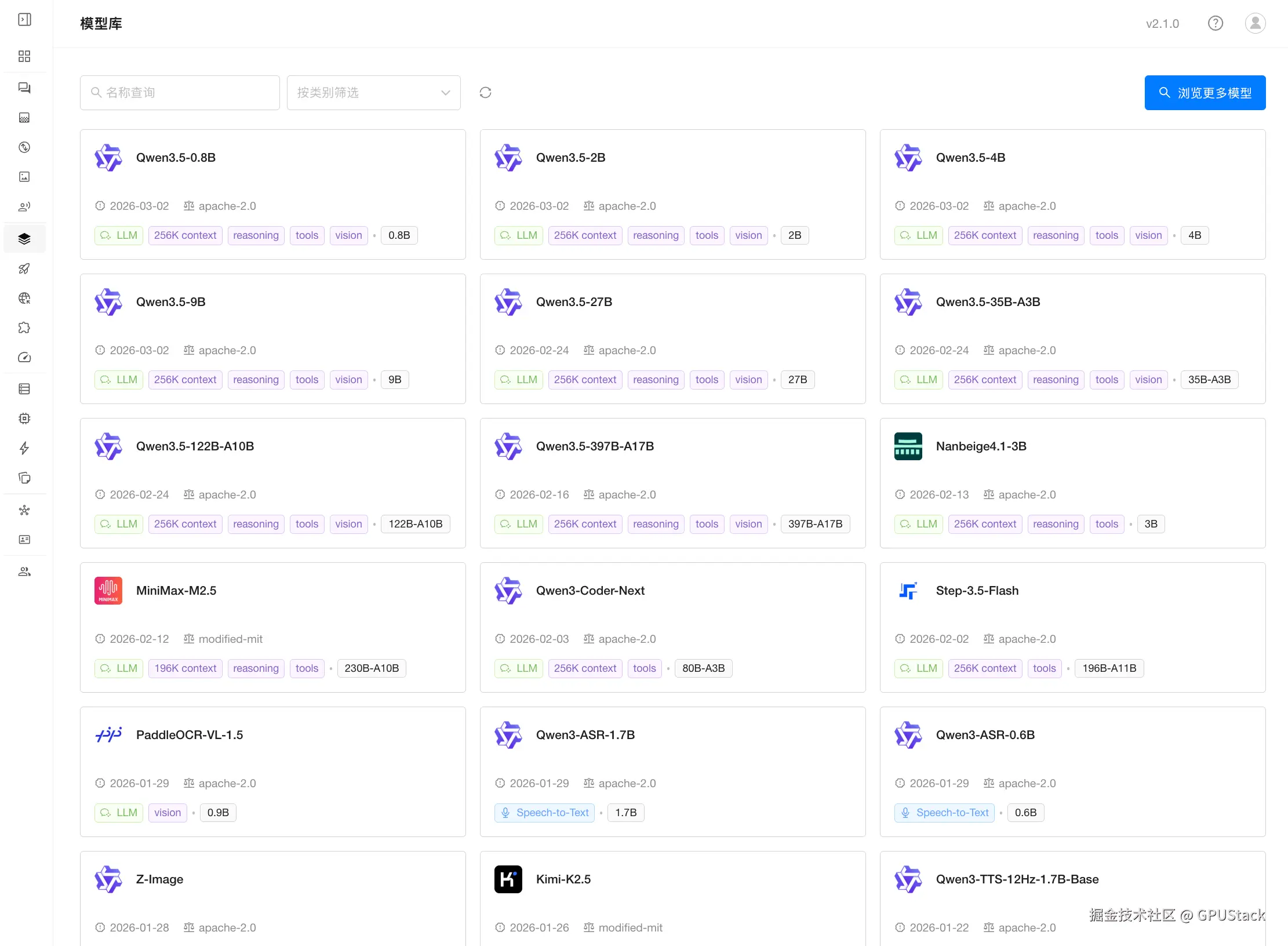The height and width of the screenshot is (946, 1288).
Task: Open the category filter dropdown
Action: [365, 93]
